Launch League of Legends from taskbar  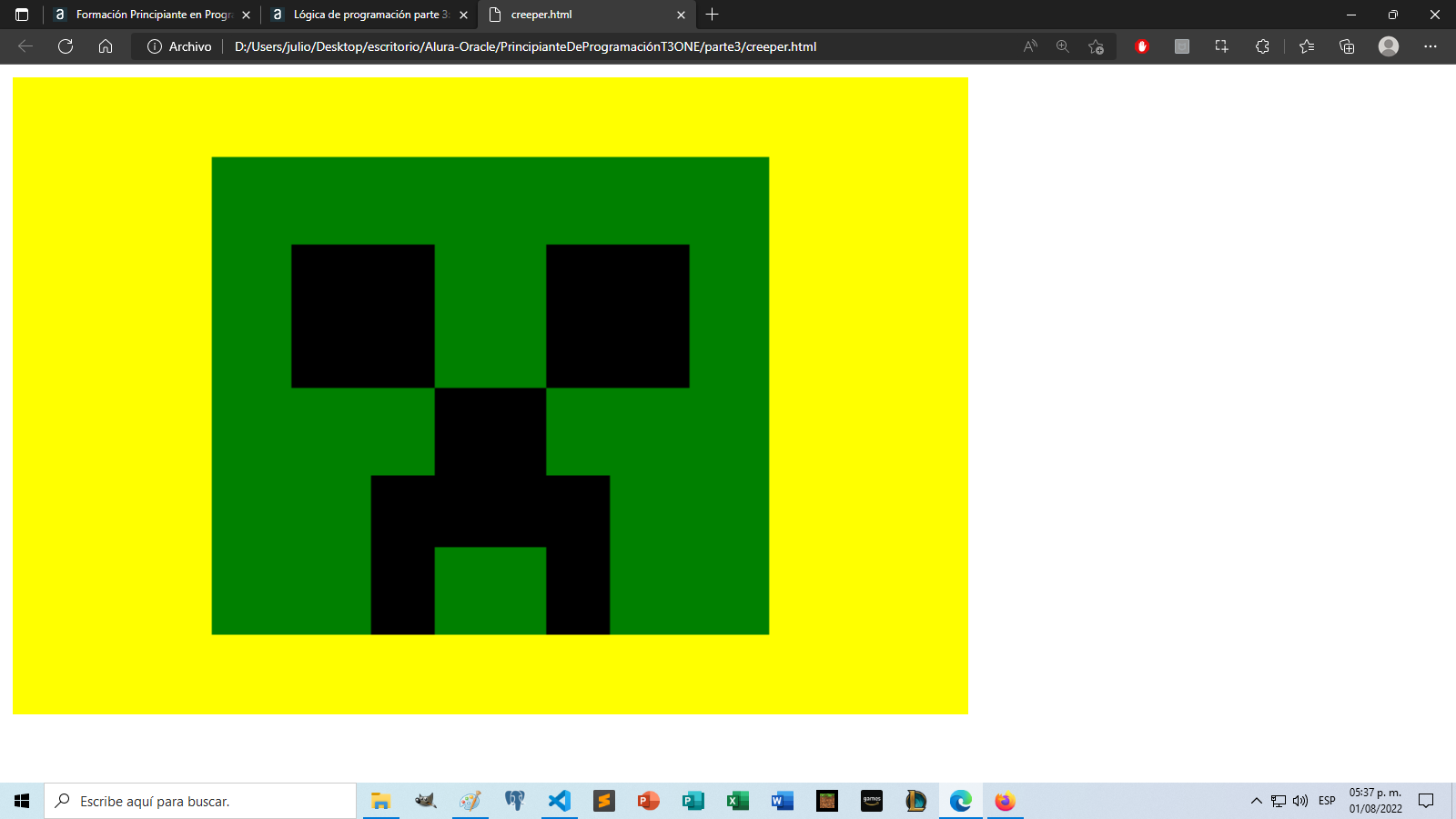click(915, 801)
